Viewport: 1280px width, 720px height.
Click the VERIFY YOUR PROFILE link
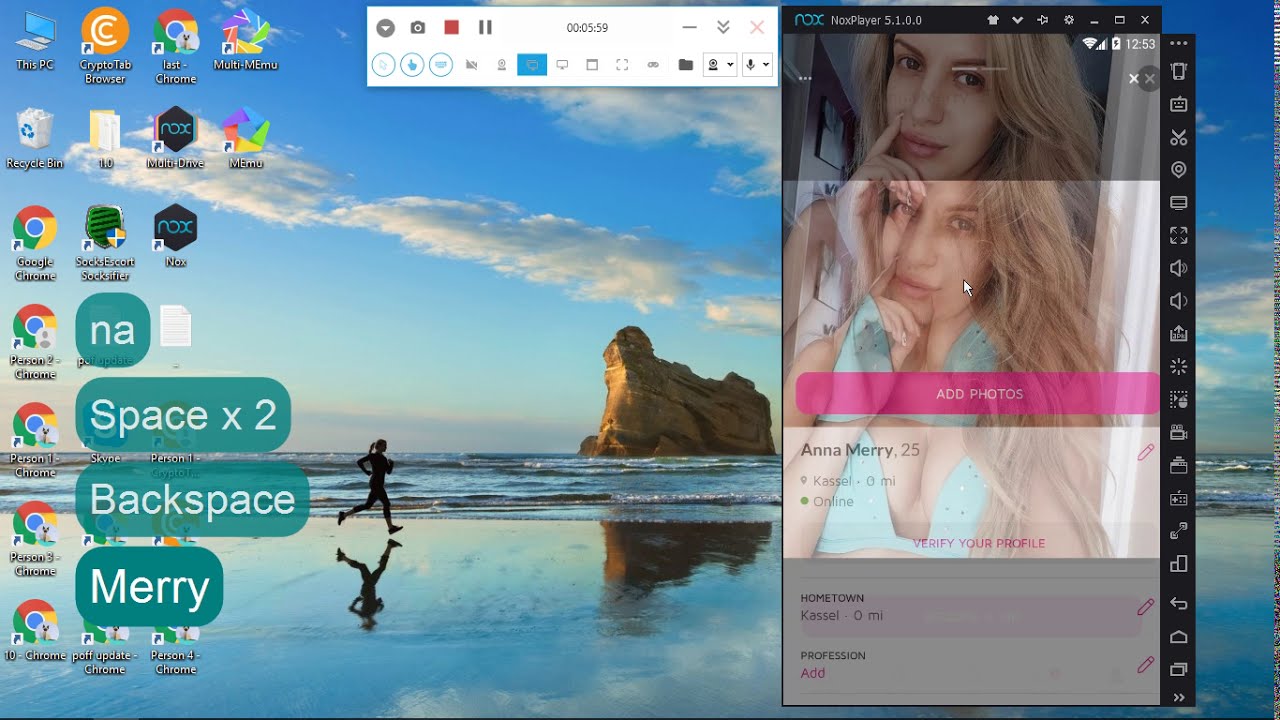tap(979, 544)
